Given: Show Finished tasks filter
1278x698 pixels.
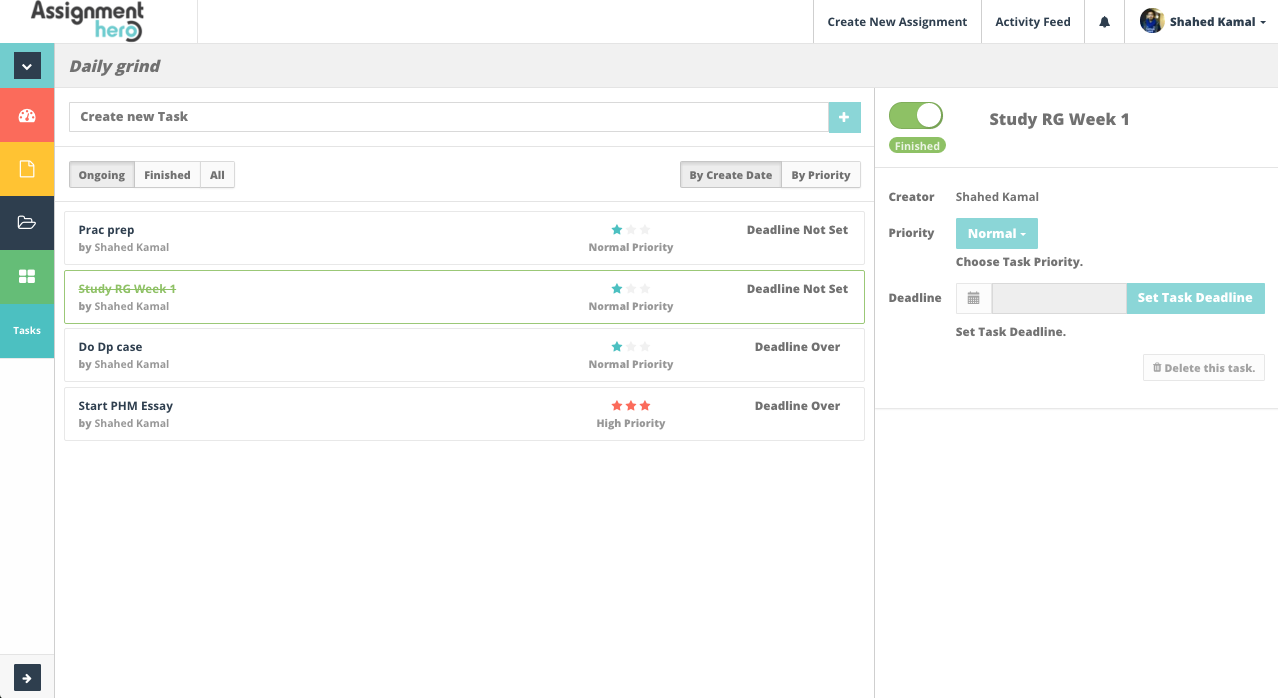Looking at the screenshot, I should point(167,175).
